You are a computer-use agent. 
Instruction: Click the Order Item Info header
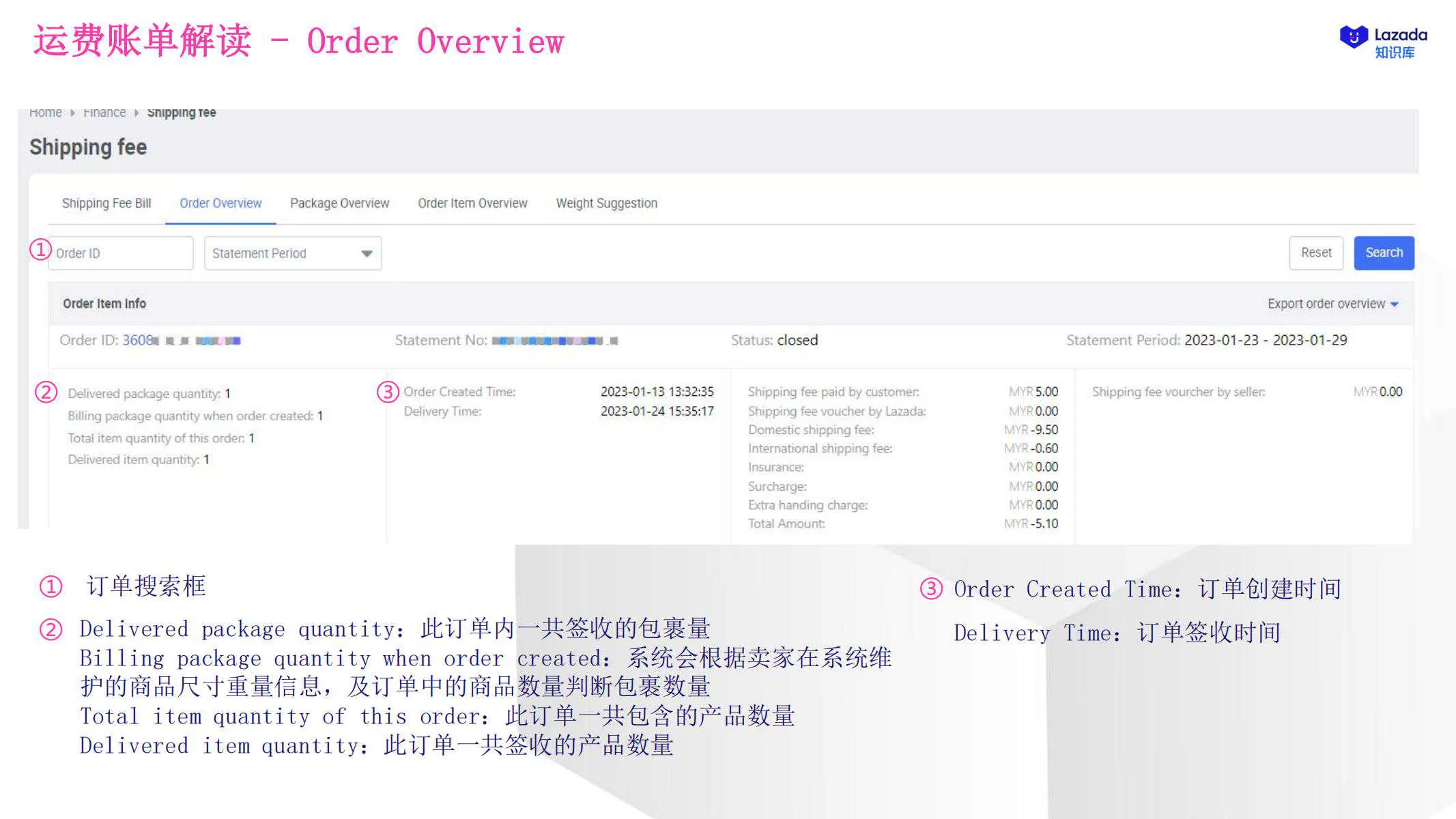[x=103, y=303]
